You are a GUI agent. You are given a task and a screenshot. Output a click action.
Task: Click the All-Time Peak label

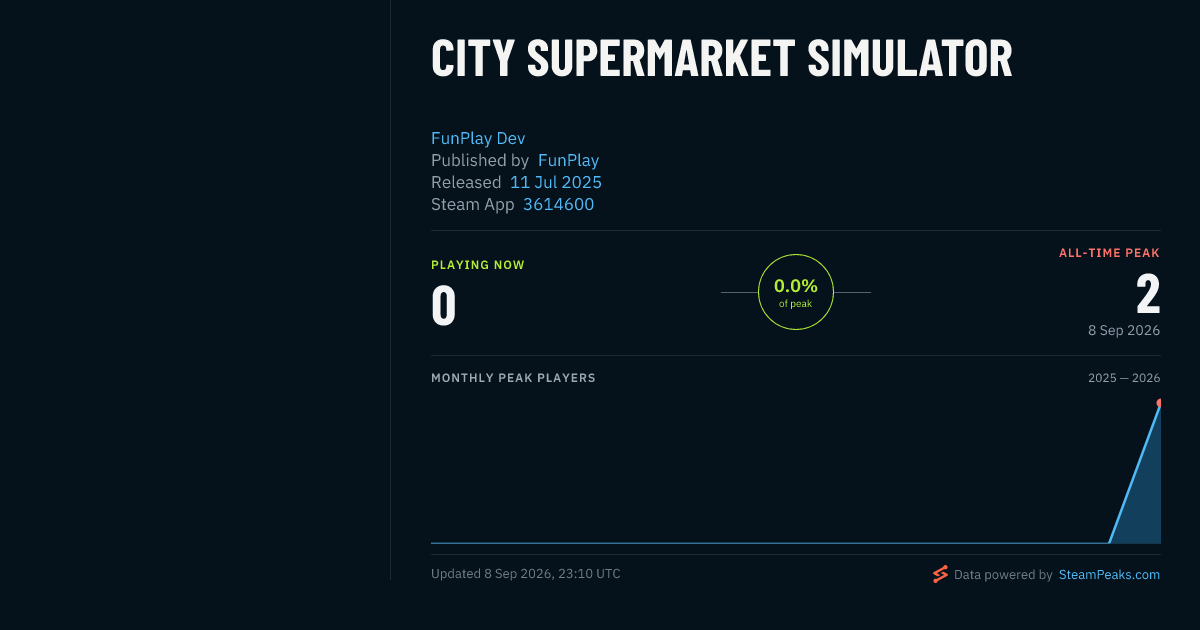click(x=1109, y=253)
